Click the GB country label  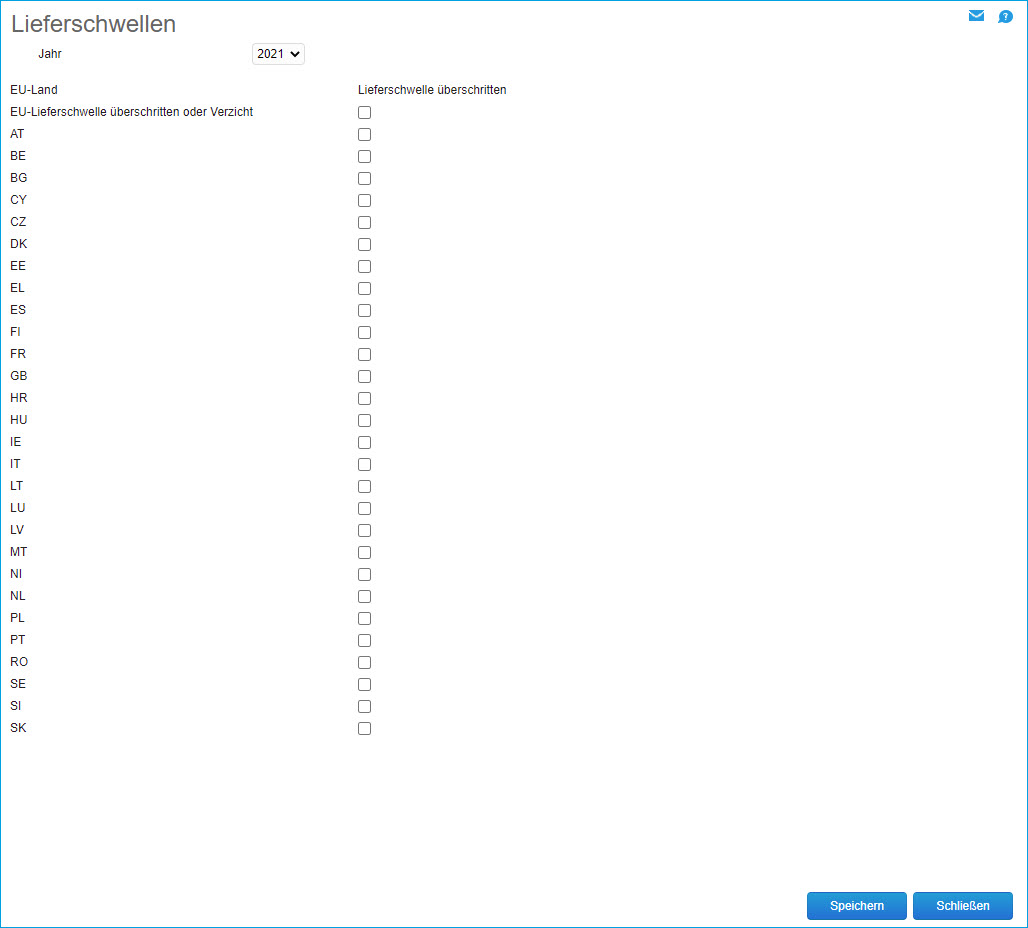(18, 376)
